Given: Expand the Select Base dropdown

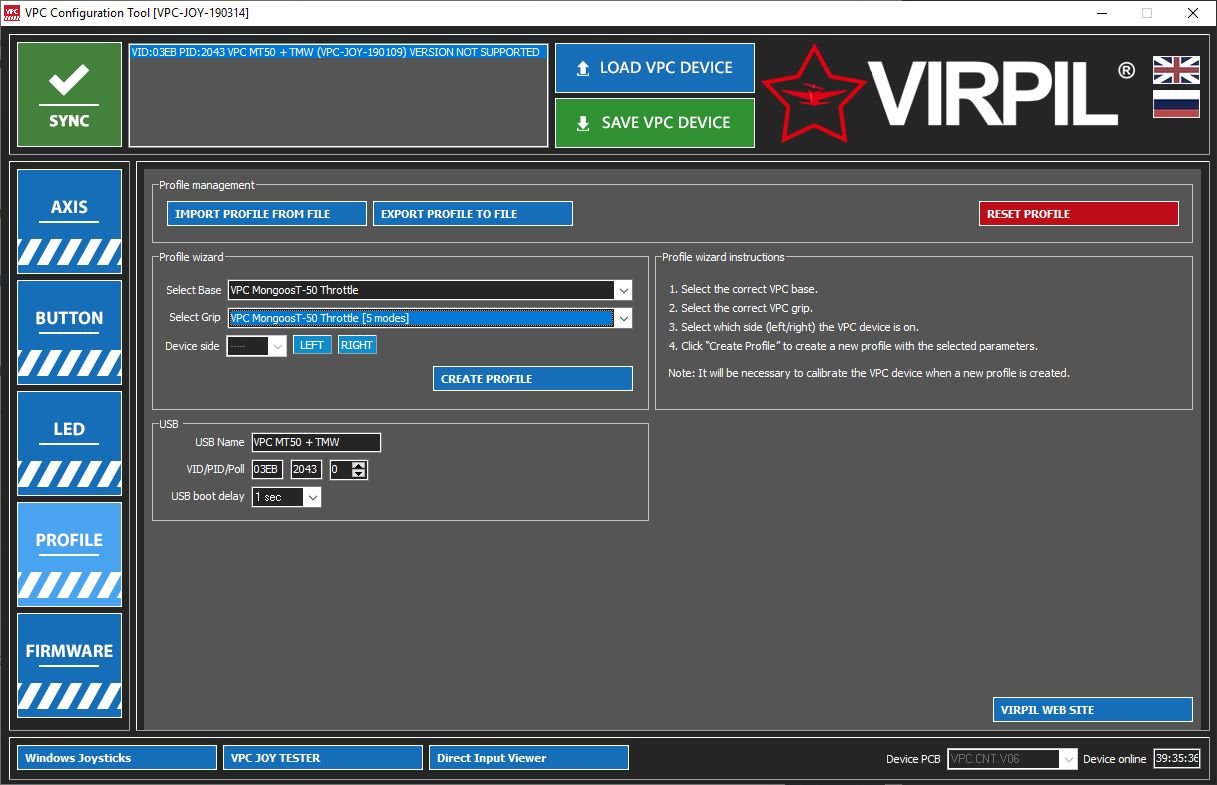Looking at the screenshot, I should tap(623, 290).
